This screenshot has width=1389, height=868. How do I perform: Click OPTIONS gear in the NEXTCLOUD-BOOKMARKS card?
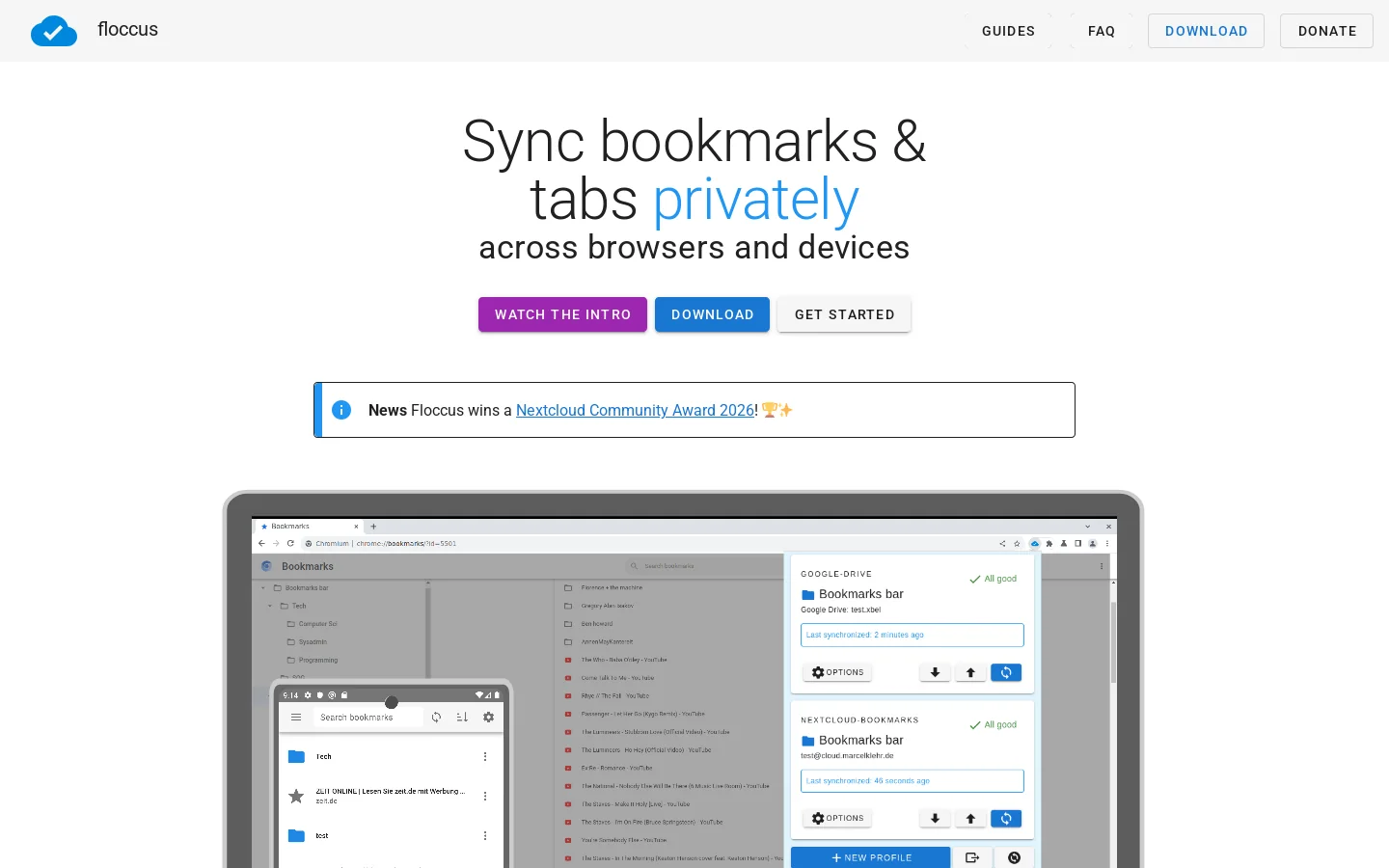(x=837, y=818)
